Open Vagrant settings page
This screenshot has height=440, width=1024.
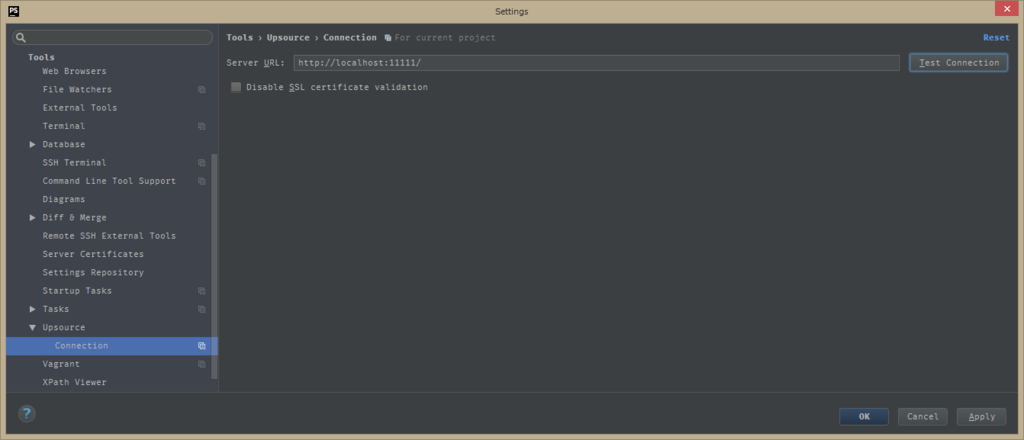point(61,364)
